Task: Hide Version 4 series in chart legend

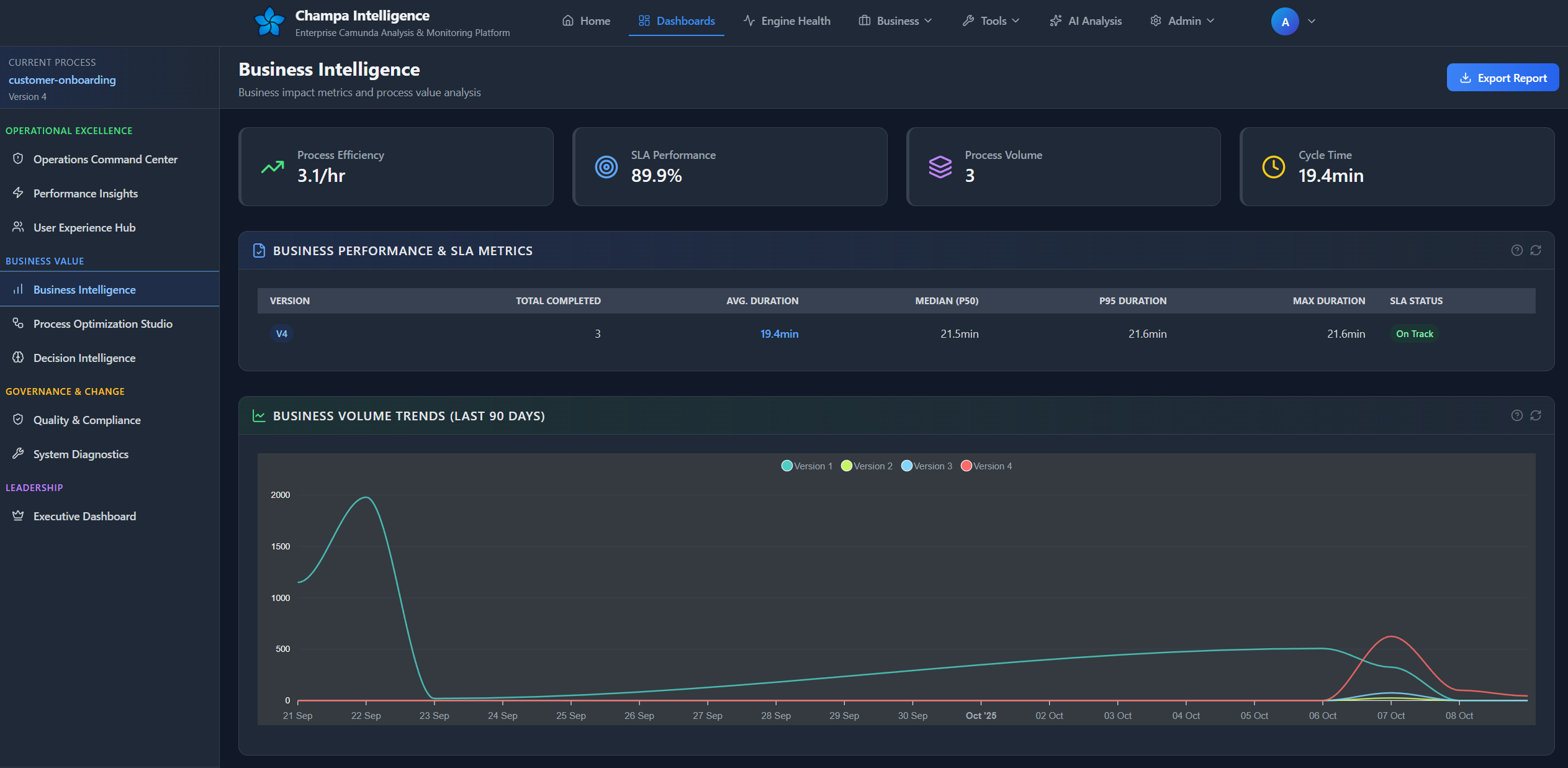Action: [986, 466]
